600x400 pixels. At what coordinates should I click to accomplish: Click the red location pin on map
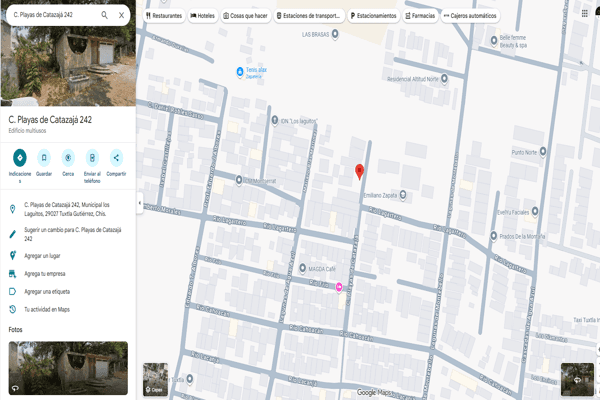(360, 172)
